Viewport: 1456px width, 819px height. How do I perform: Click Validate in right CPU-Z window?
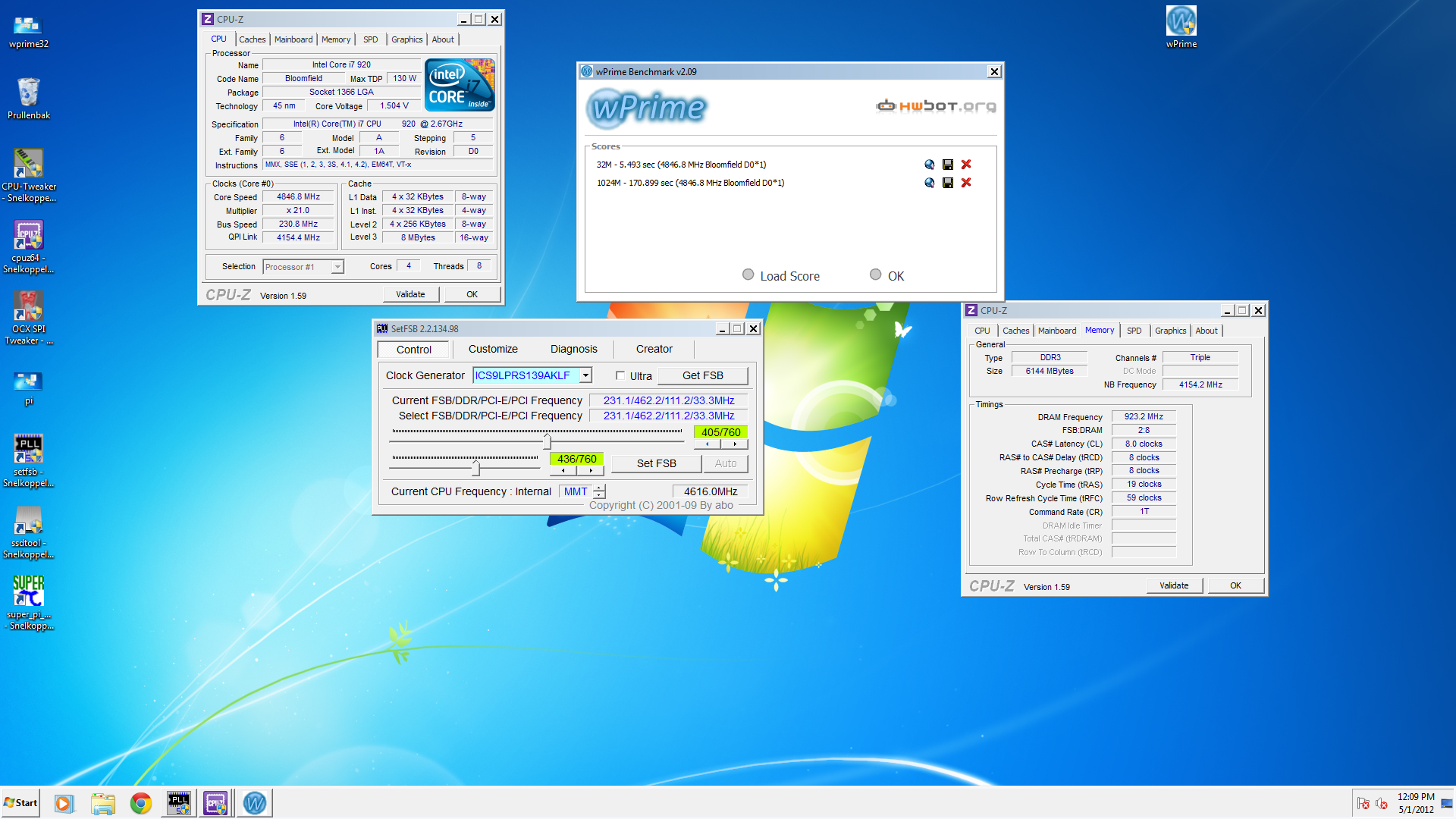[x=1174, y=585]
